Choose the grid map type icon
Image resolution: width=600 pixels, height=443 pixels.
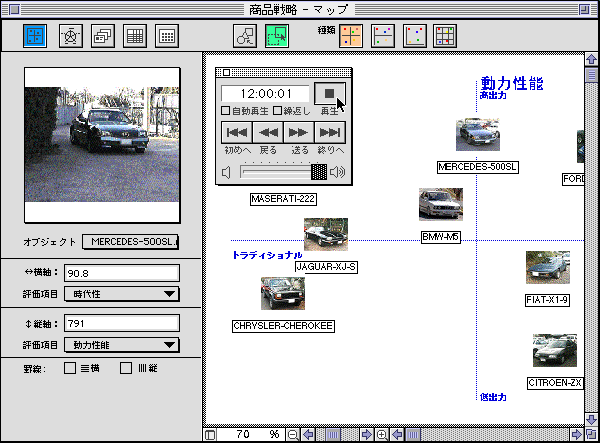click(445, 36)
